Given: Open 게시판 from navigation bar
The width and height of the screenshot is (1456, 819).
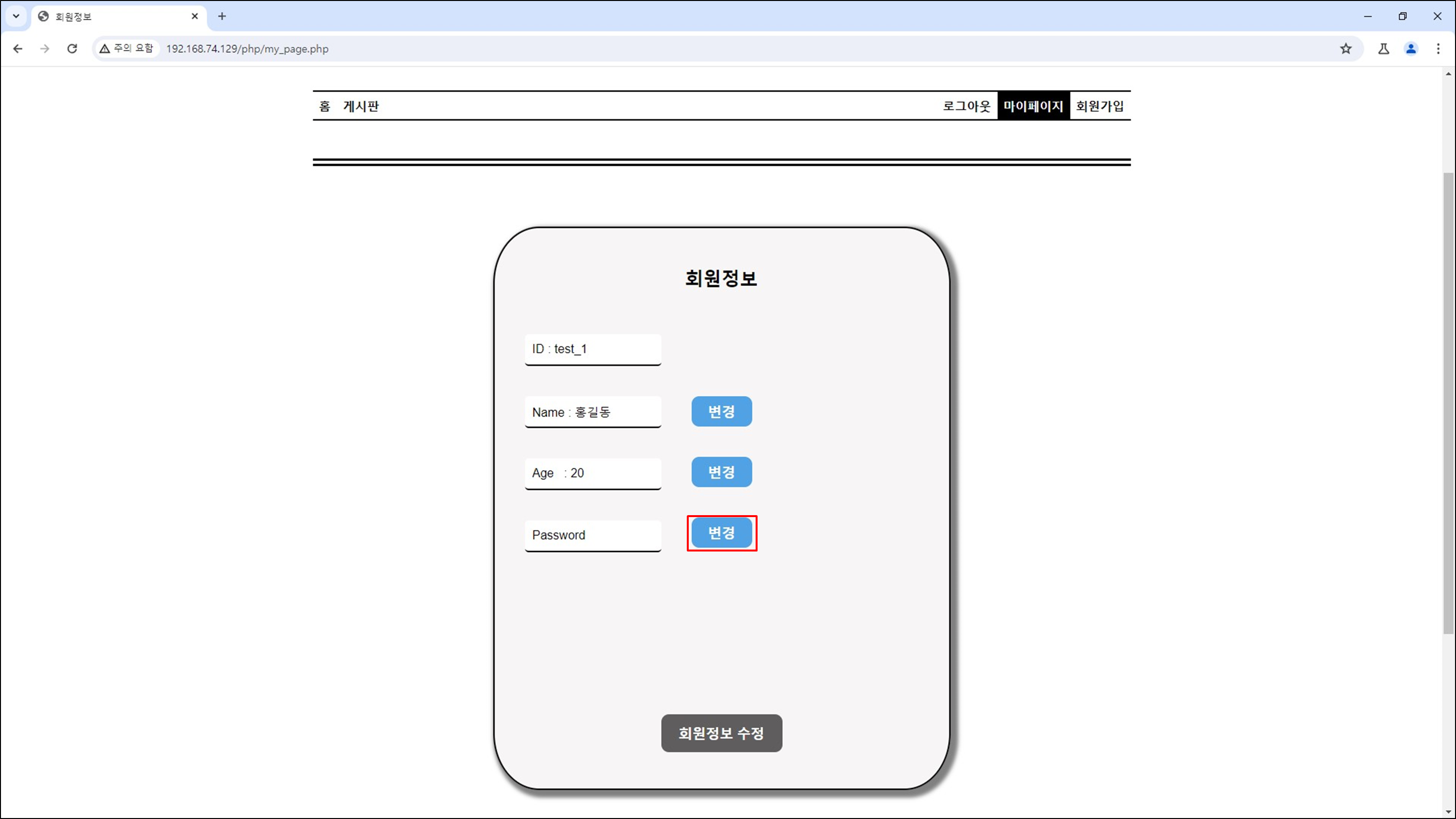Looking at the screenshot, I should (361, 106).
